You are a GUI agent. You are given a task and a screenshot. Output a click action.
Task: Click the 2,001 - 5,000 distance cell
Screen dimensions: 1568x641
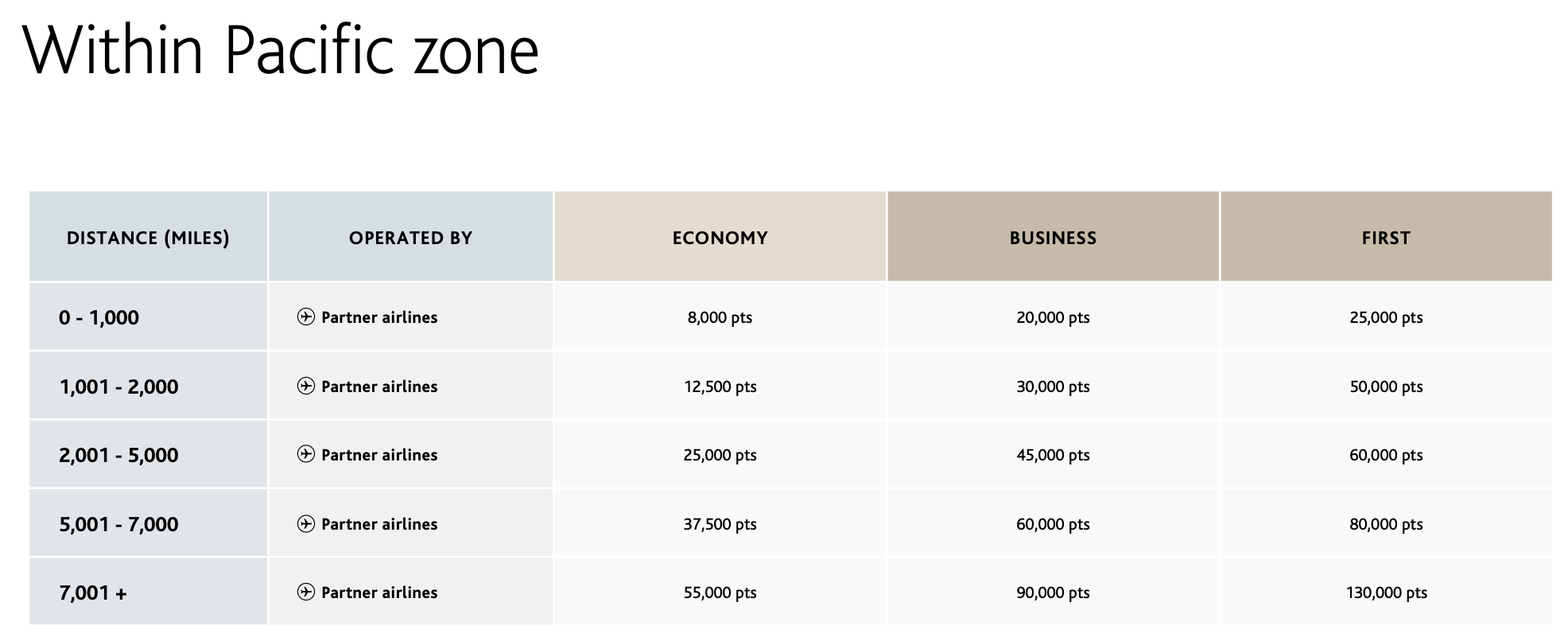click(118, 455)
